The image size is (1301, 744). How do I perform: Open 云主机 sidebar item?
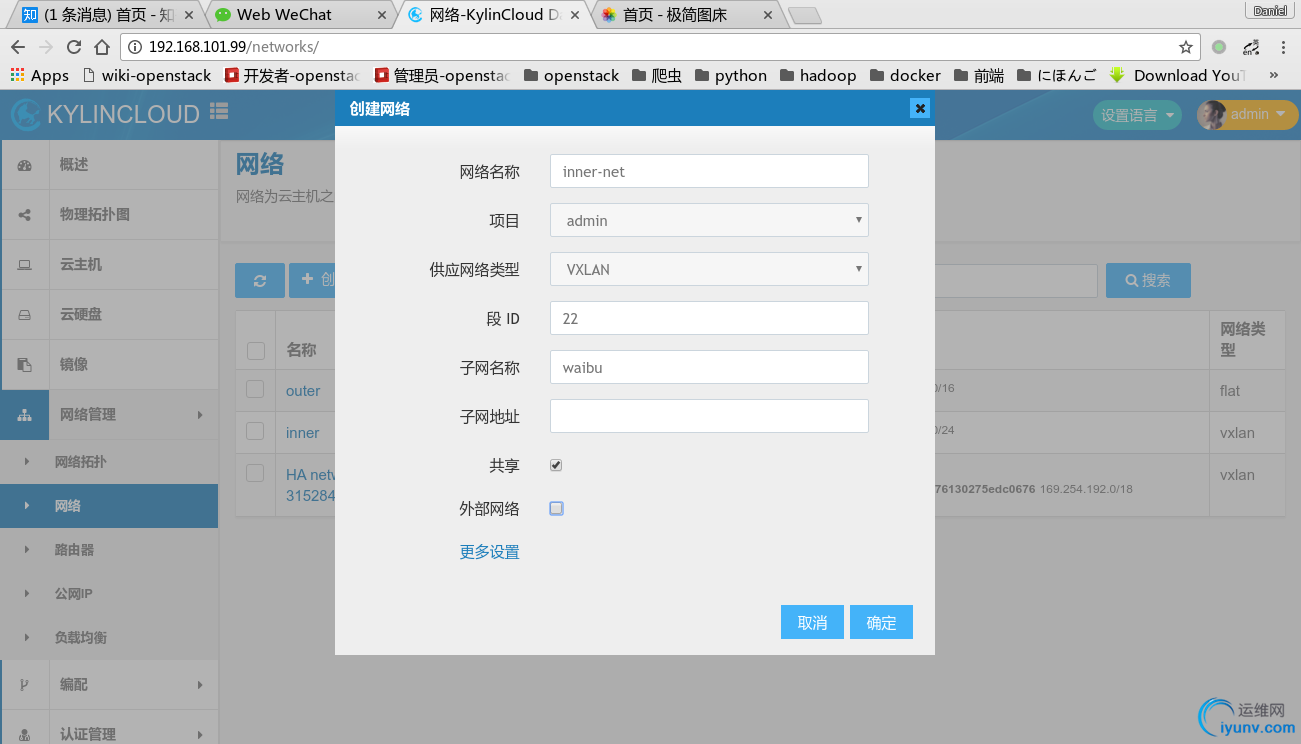pyautogui.click(x=109, y=264)
